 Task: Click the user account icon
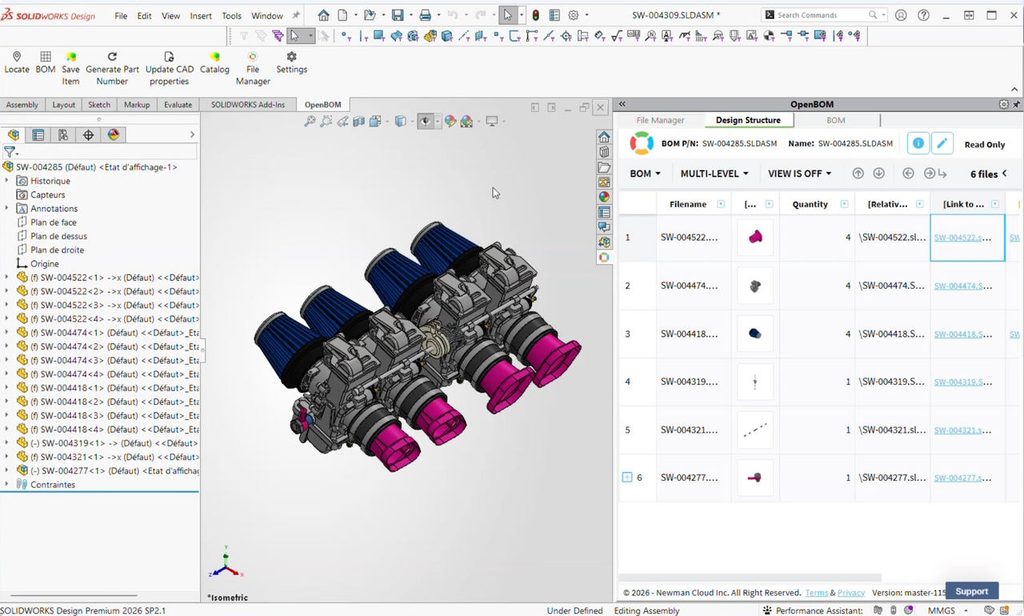901,14
